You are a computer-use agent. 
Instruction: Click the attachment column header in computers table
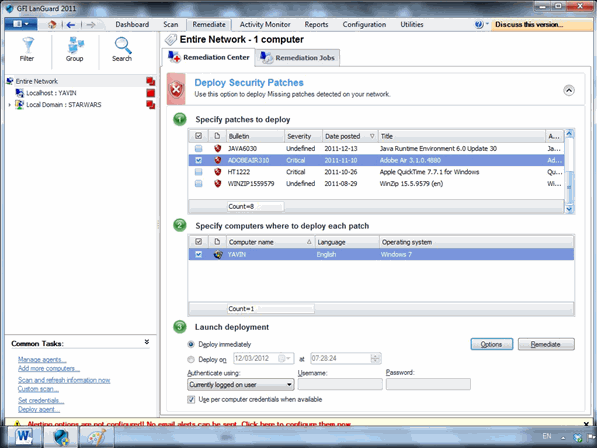point(217,242)
